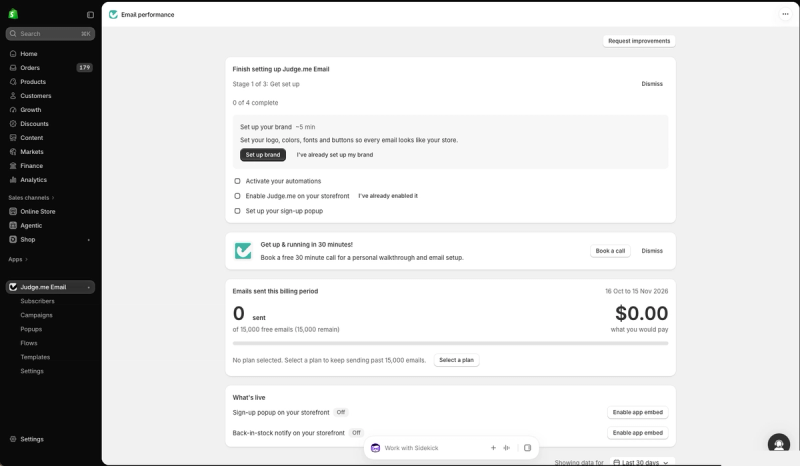
Task: Click the Home house icon
Action: (13, 54)
